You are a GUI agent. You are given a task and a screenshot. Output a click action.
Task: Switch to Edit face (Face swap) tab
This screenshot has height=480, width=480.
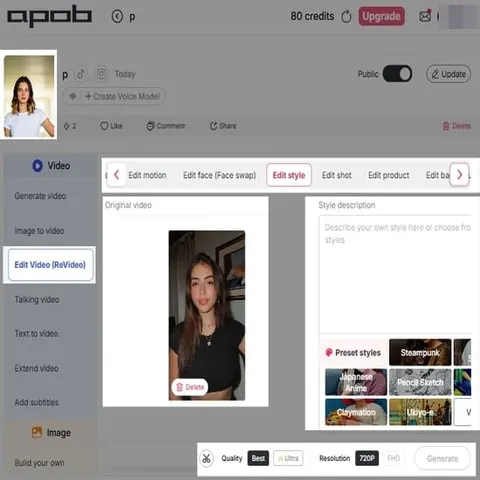coord(219,175)
